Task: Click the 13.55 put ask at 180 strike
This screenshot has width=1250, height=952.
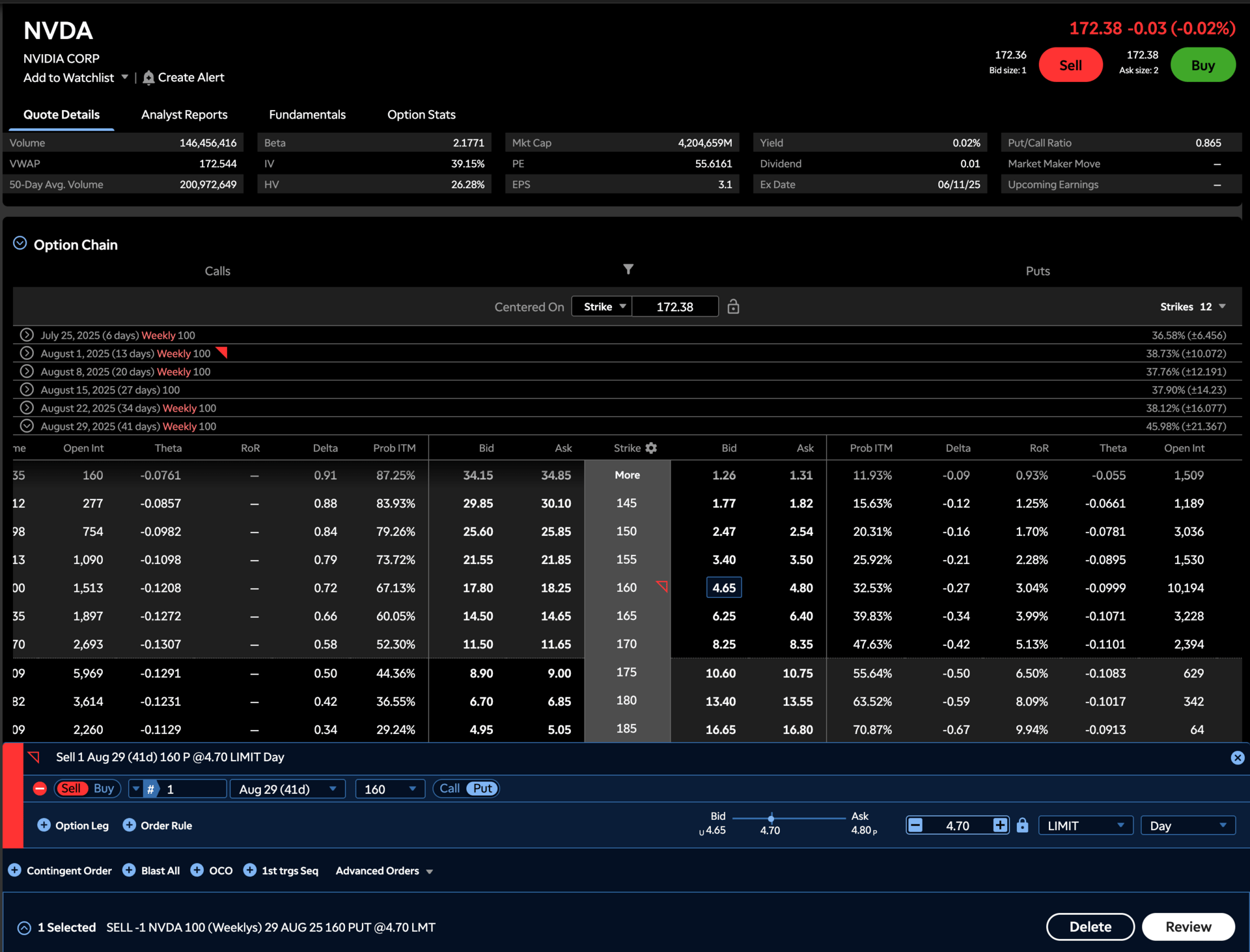Action: coord(798,701)
